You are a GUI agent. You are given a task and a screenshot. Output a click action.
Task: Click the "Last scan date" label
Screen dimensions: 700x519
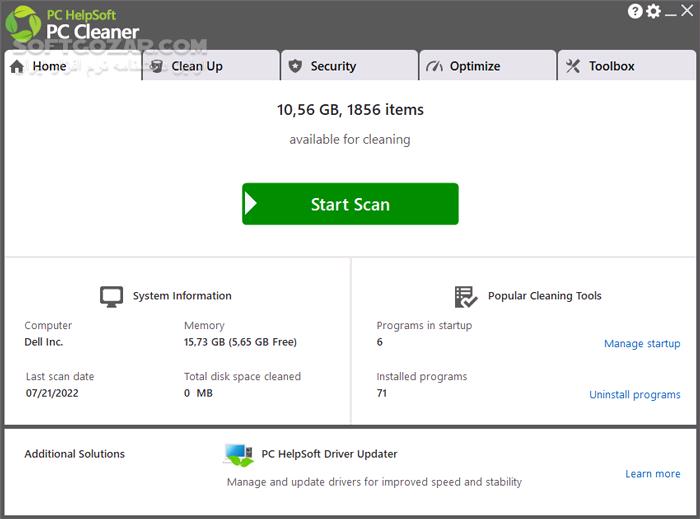pos(60,377)
